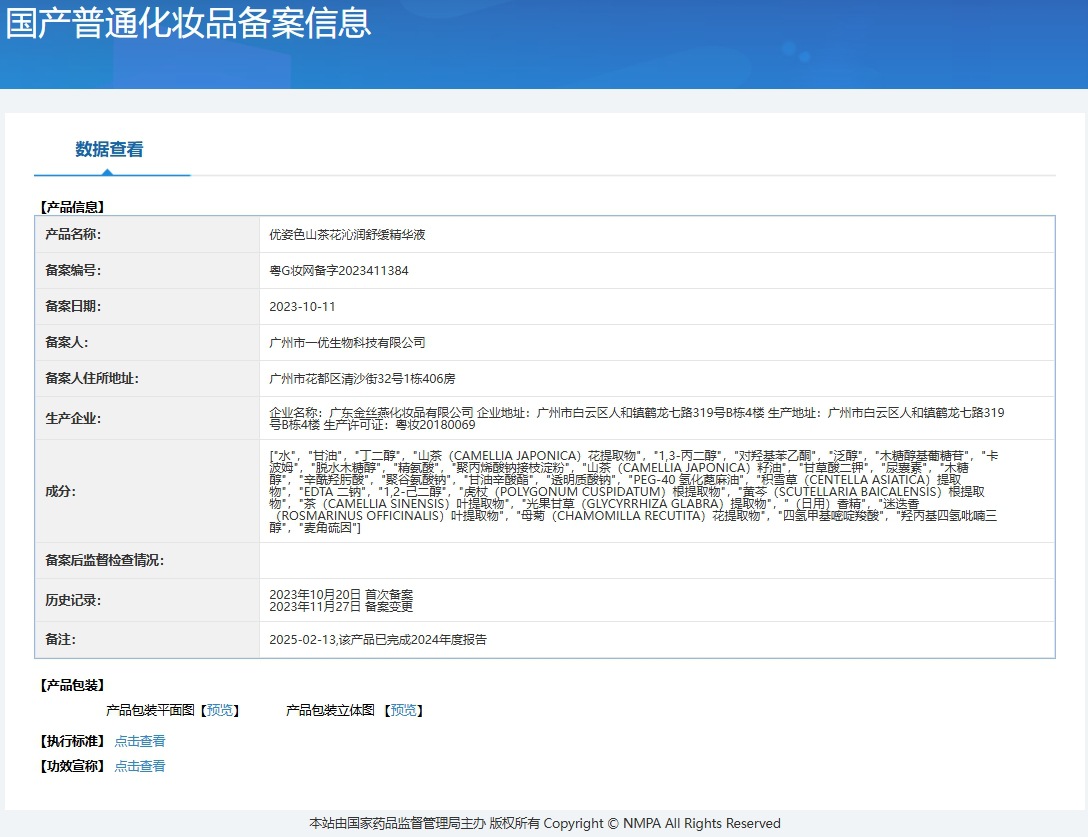1088x837 pixels.
Task: Click product name 优姿色山茶花沁润舒缓精华液
Action: [x=347, y=235]
